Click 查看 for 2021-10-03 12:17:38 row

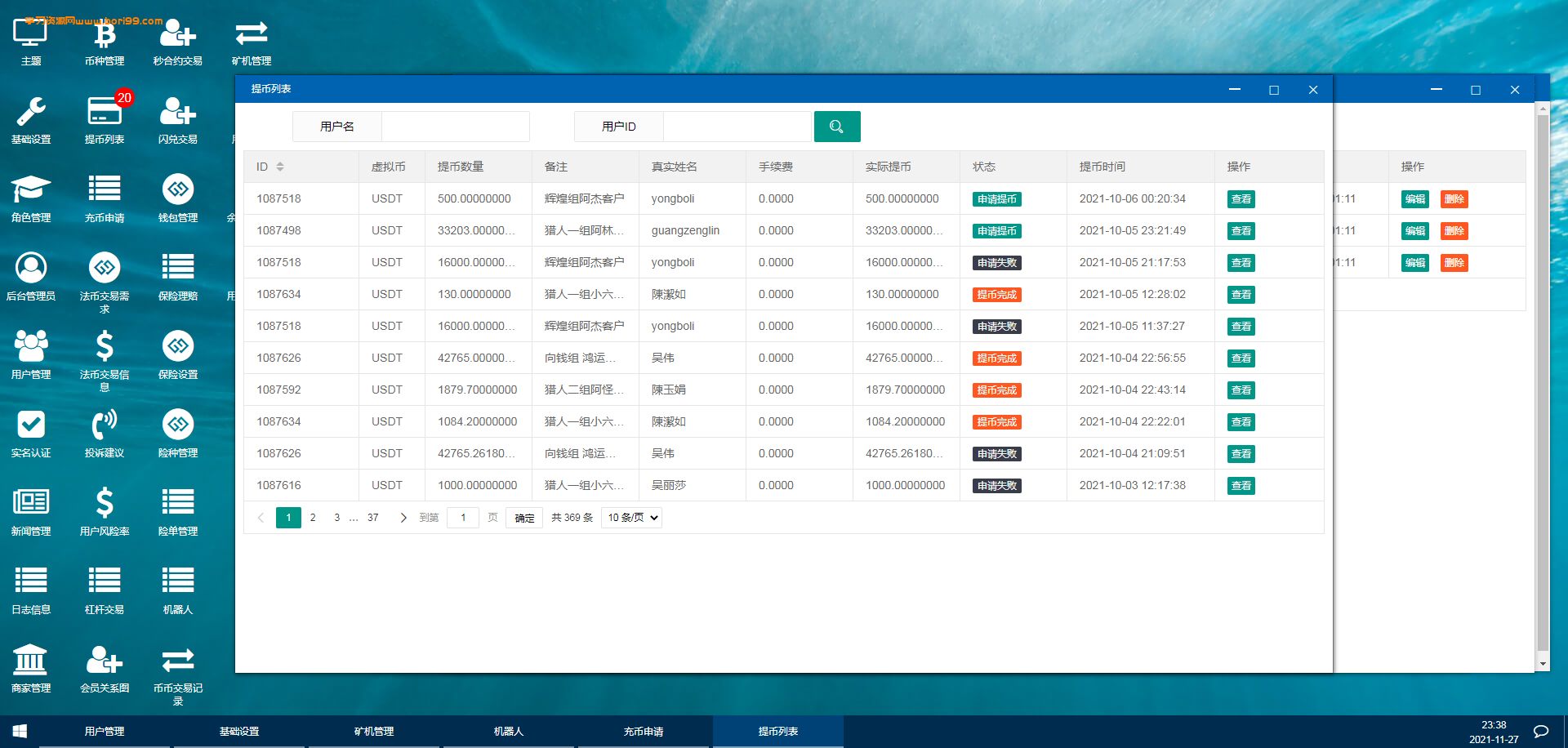click(x=1241, y=486)
